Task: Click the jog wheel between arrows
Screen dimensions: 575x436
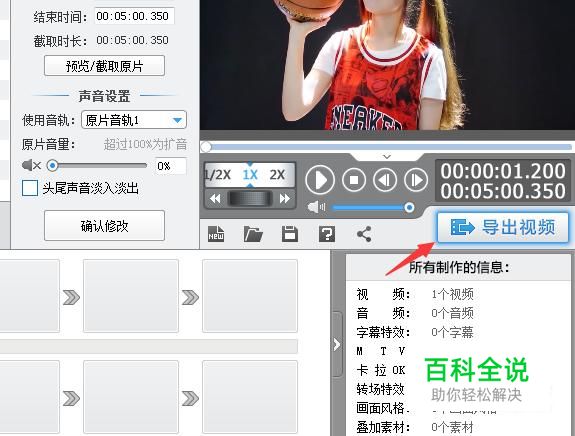Action: 250,199
